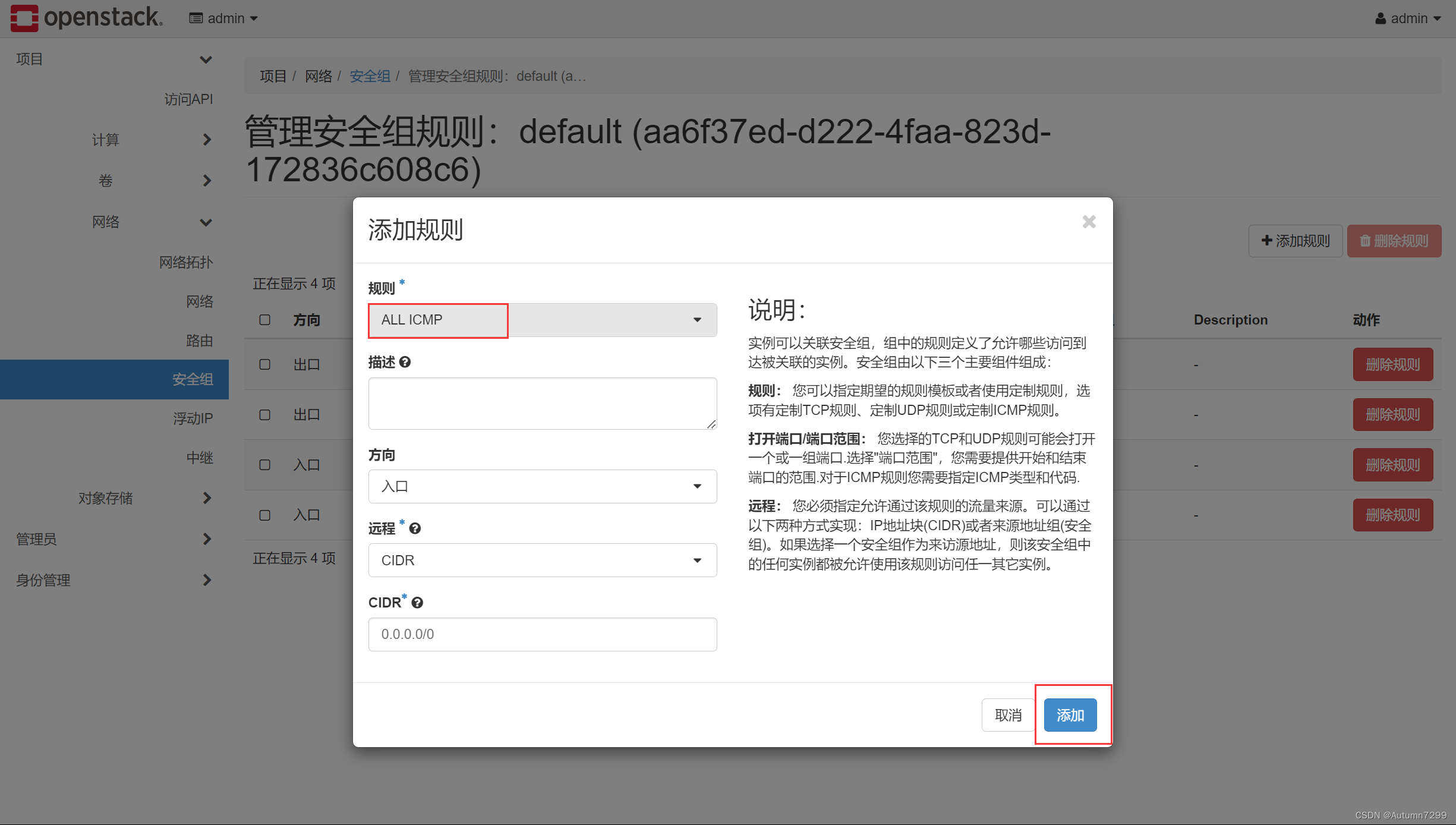Click the CIDR field with 0.0.0.0/0
This screenshot has width=1456, height=825.
[543, 634]
